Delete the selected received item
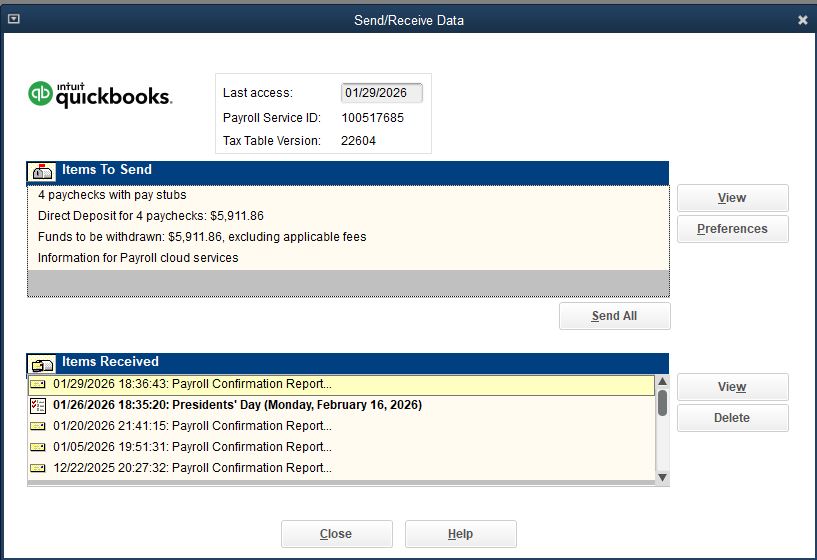This screenshot has height=560, width=817. tap(732, 418)
